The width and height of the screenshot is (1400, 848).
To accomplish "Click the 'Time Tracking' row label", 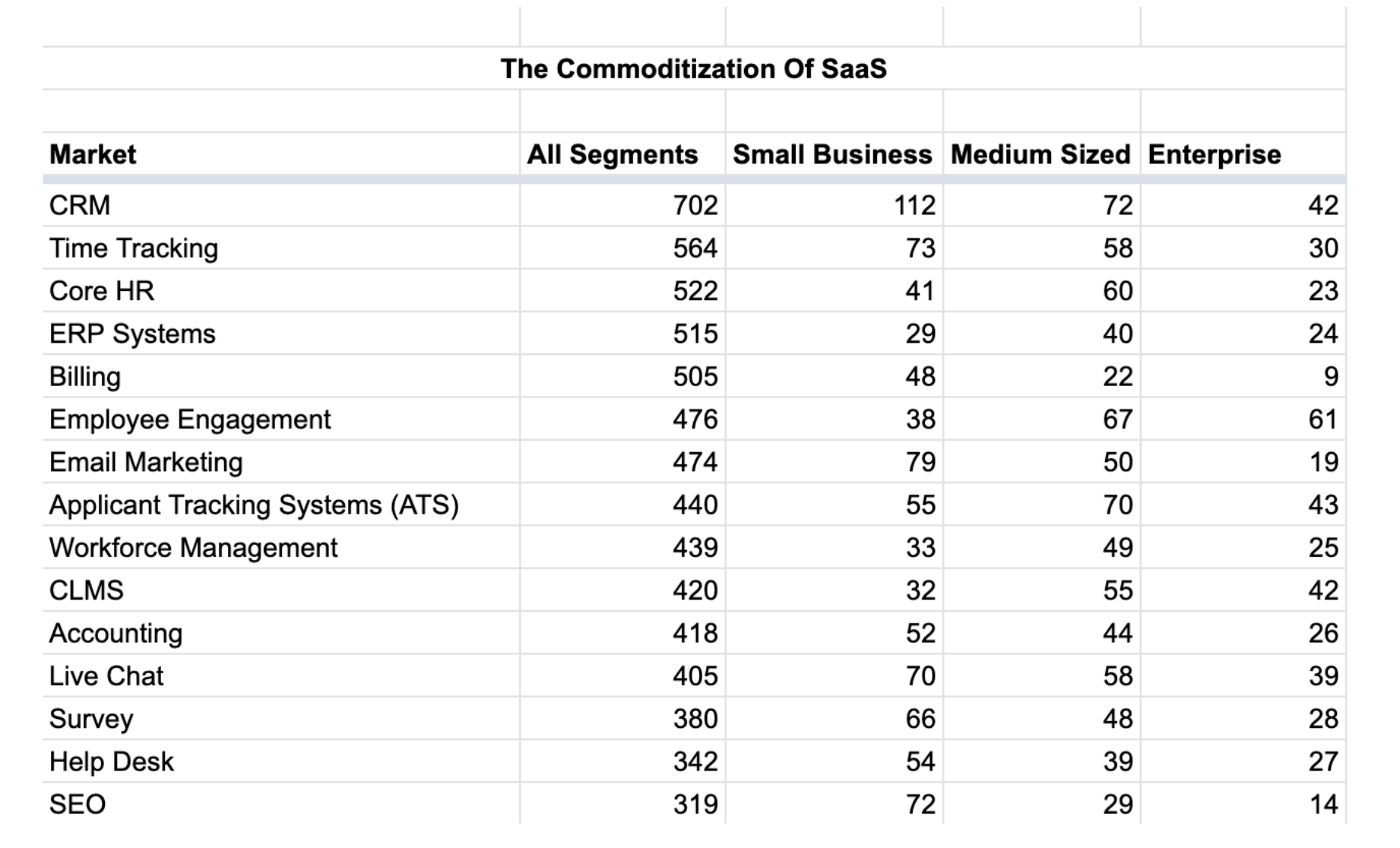I will click(x=134, y=248).
